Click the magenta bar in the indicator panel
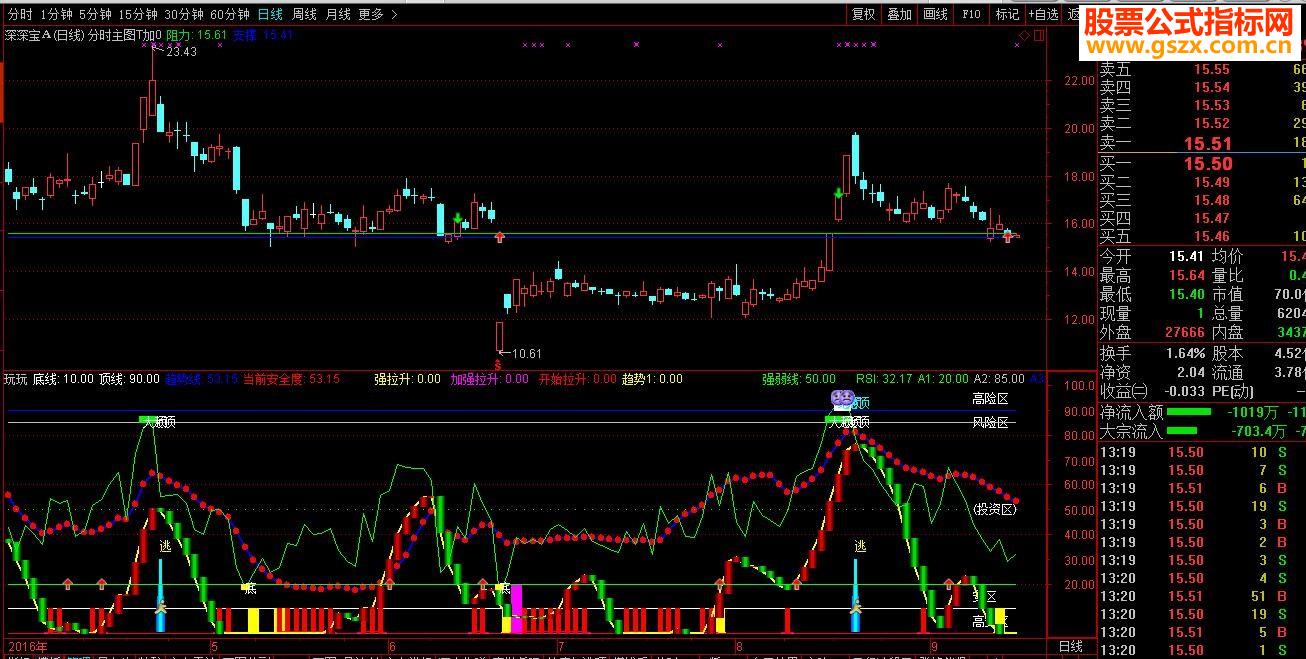This screenshot has width=1306, height=659. (x=516, y=608)
